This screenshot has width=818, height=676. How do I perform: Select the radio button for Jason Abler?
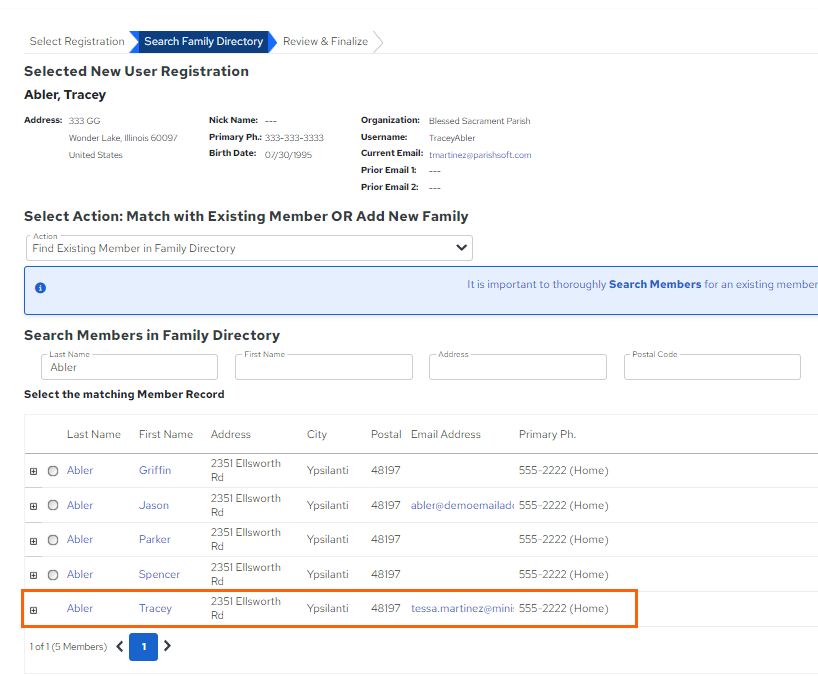point(53,505)
